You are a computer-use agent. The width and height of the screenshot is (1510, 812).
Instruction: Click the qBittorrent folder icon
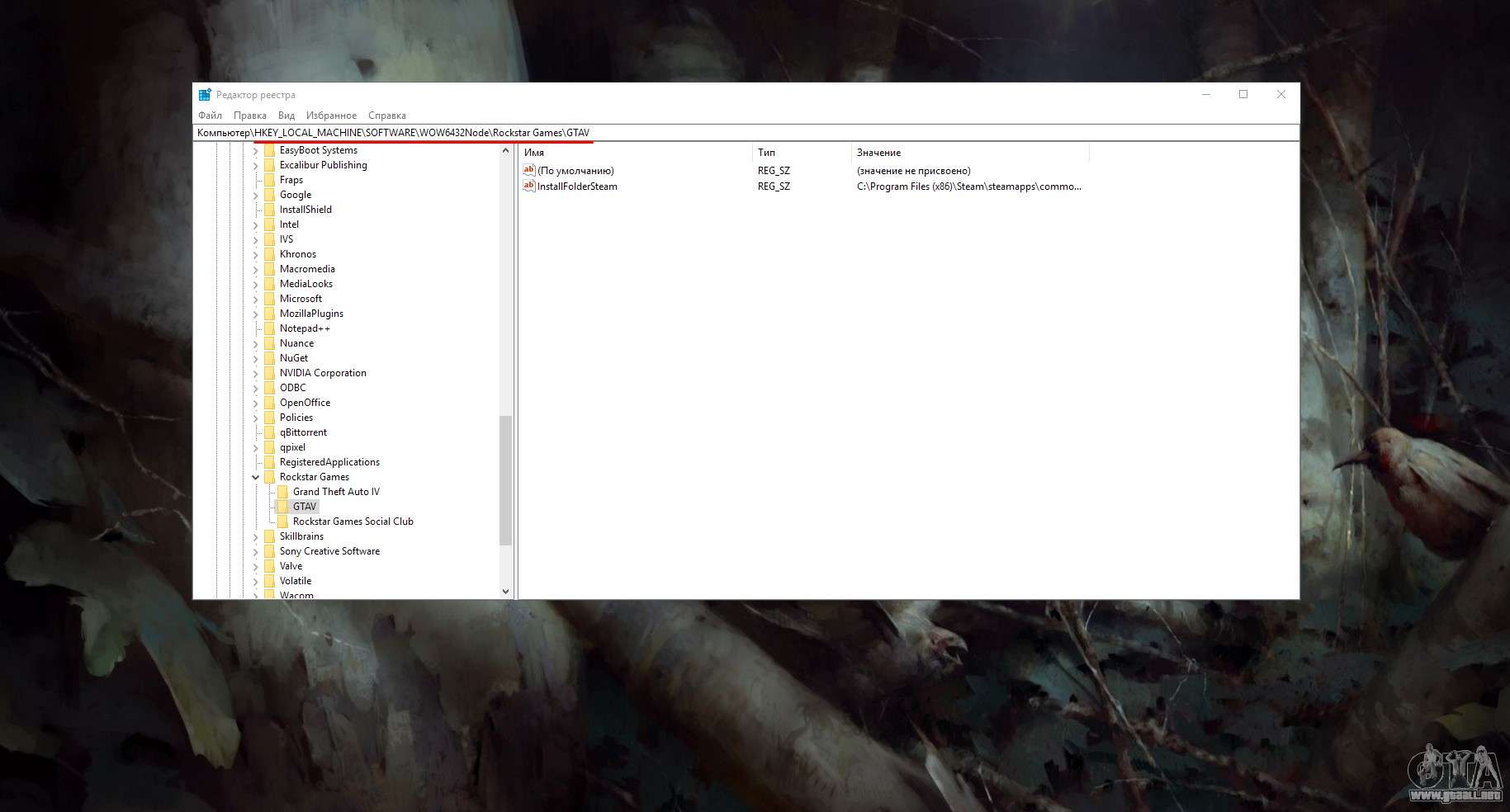pyautogui.click(x=269, y=432)
